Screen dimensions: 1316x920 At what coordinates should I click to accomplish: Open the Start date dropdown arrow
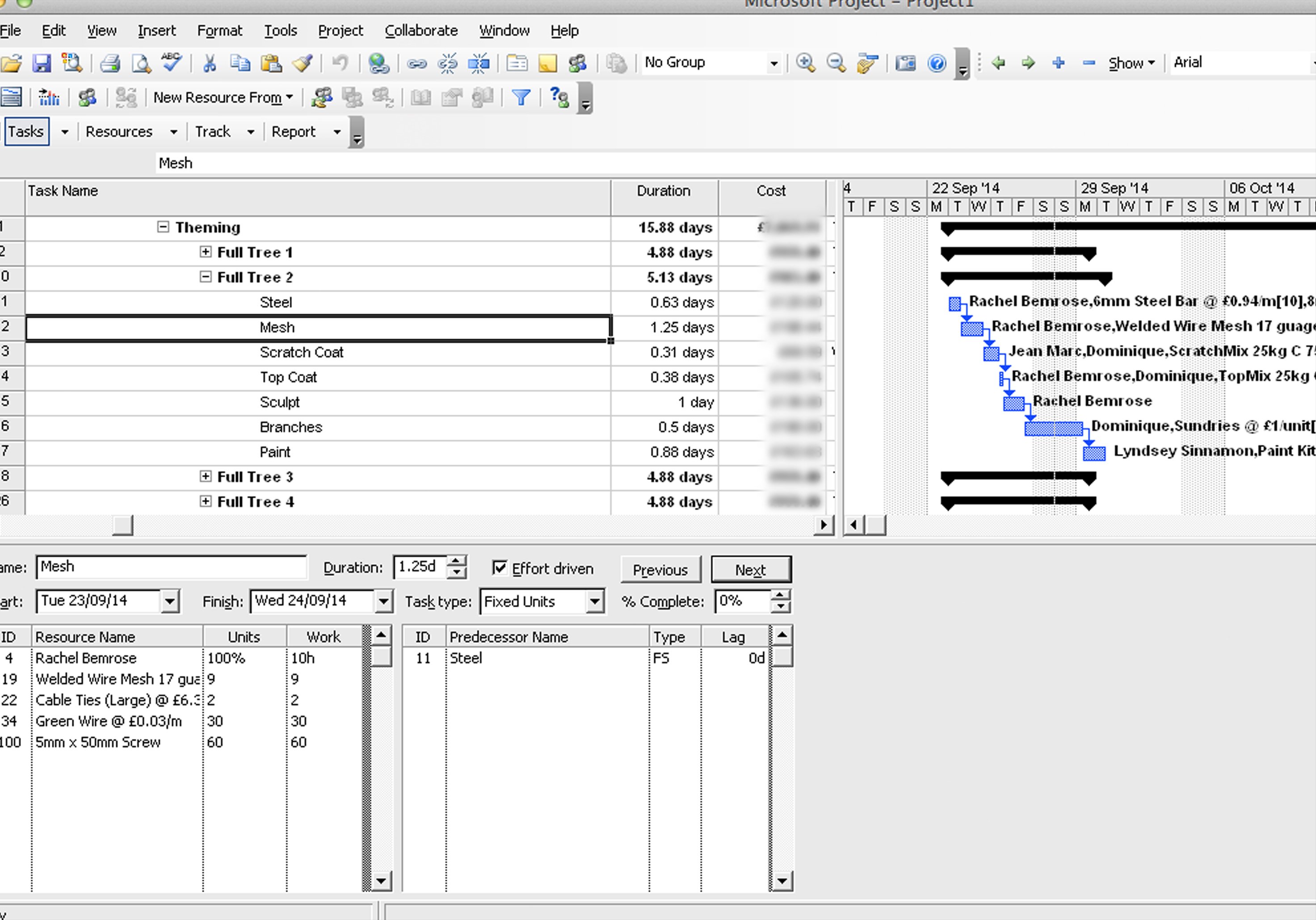(170, 602)
